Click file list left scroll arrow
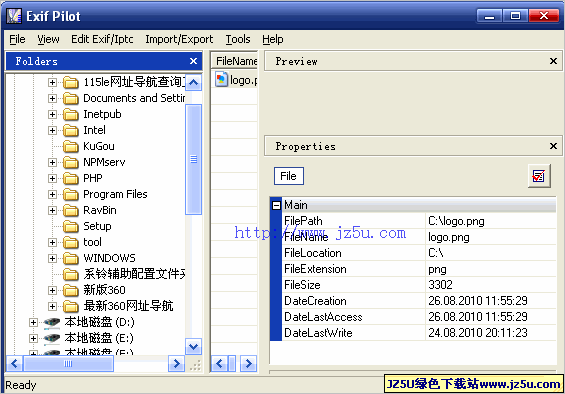This screenshot has height=394, width=565. point(219,363)
